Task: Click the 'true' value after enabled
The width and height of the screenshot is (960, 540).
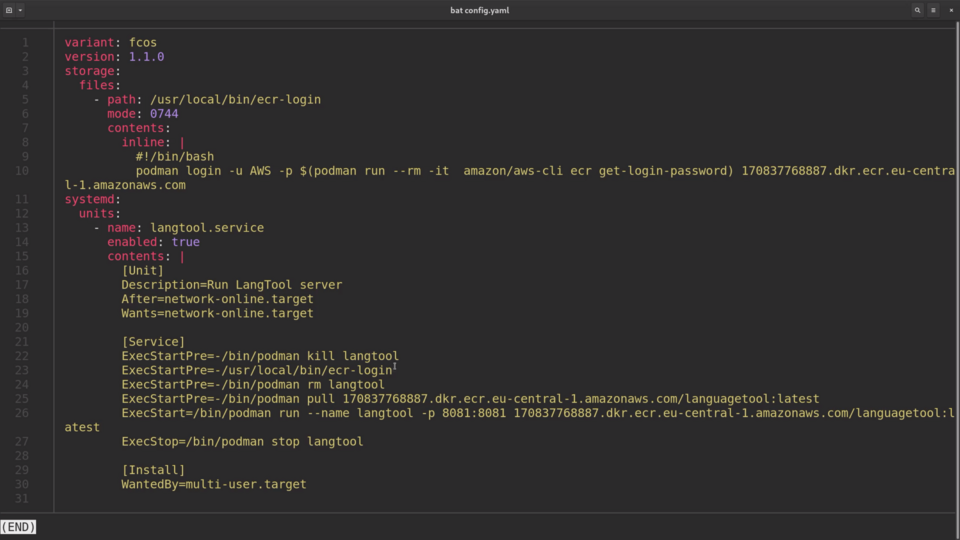Action: [x=186, y=242]
